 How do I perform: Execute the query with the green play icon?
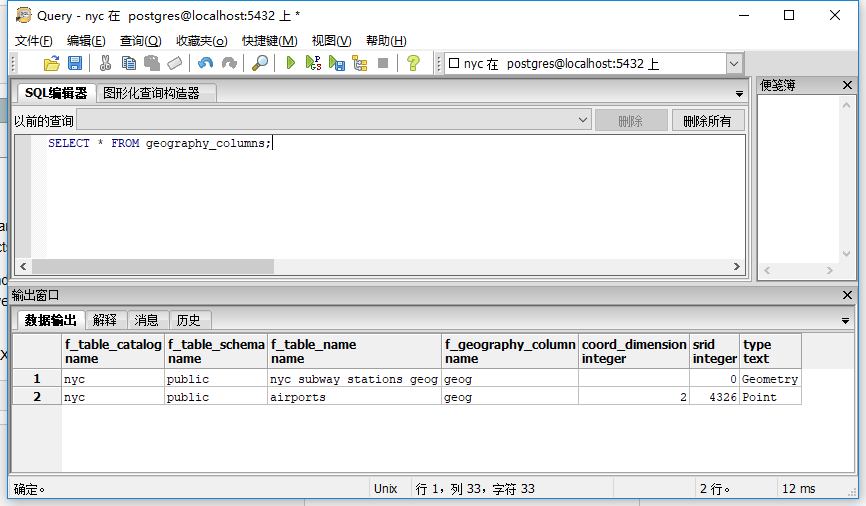point(290,64)
